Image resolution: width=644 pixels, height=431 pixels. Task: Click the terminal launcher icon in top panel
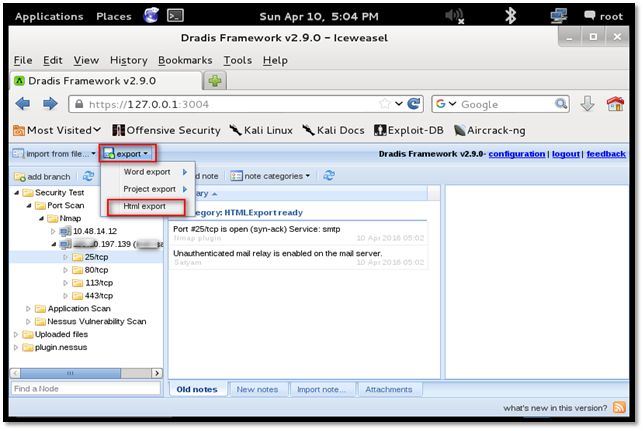tap(177, 16)
